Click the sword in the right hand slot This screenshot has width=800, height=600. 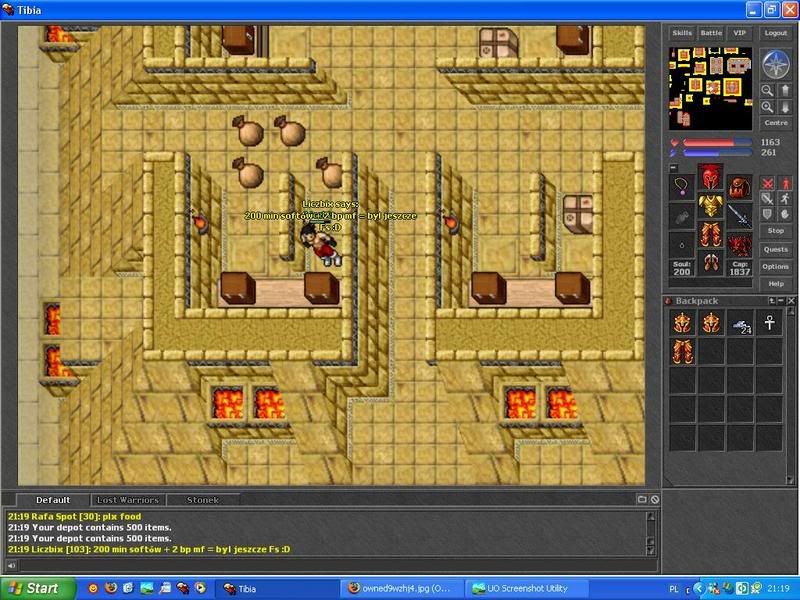(x=739, y=216)
